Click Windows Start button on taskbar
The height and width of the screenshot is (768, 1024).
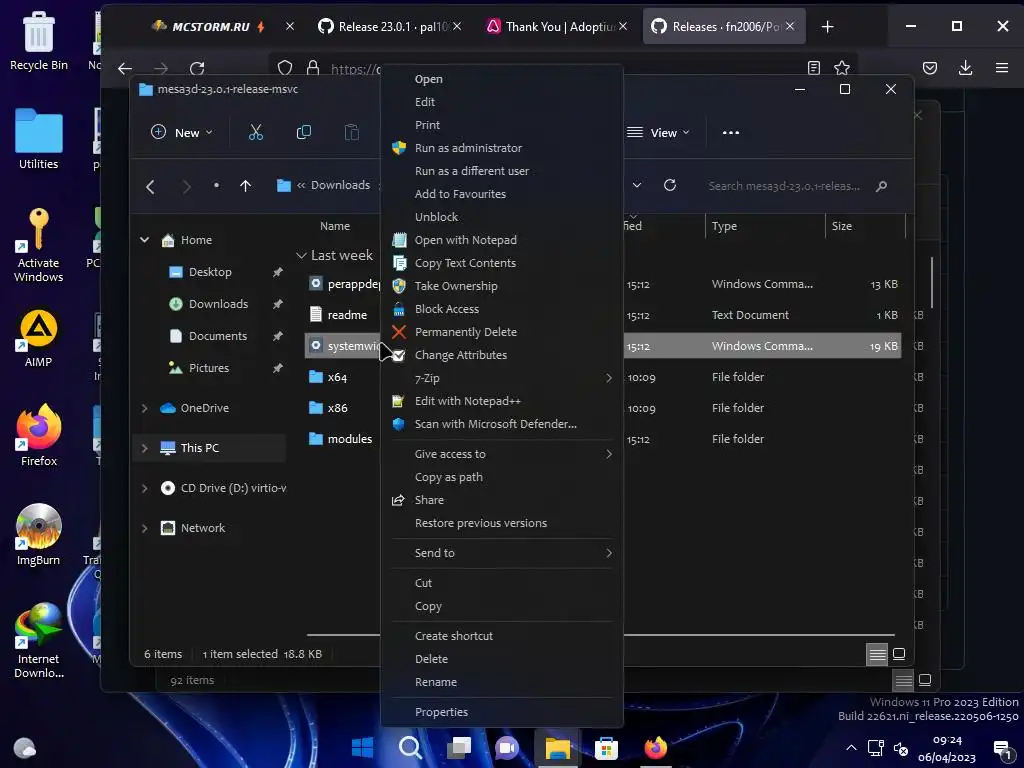coord(362,747)
